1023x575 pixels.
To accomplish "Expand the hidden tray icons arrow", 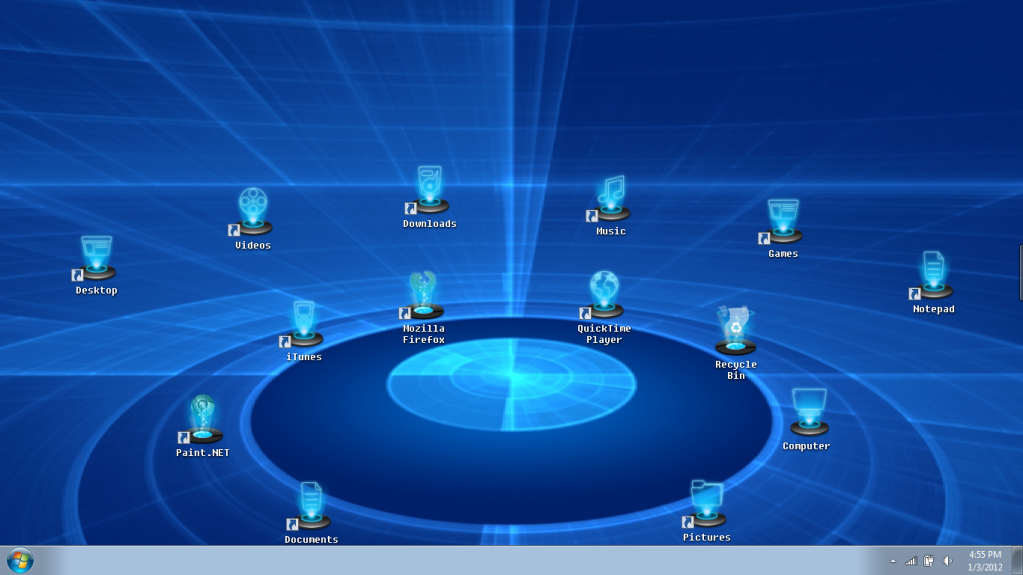I will point(893,561).
